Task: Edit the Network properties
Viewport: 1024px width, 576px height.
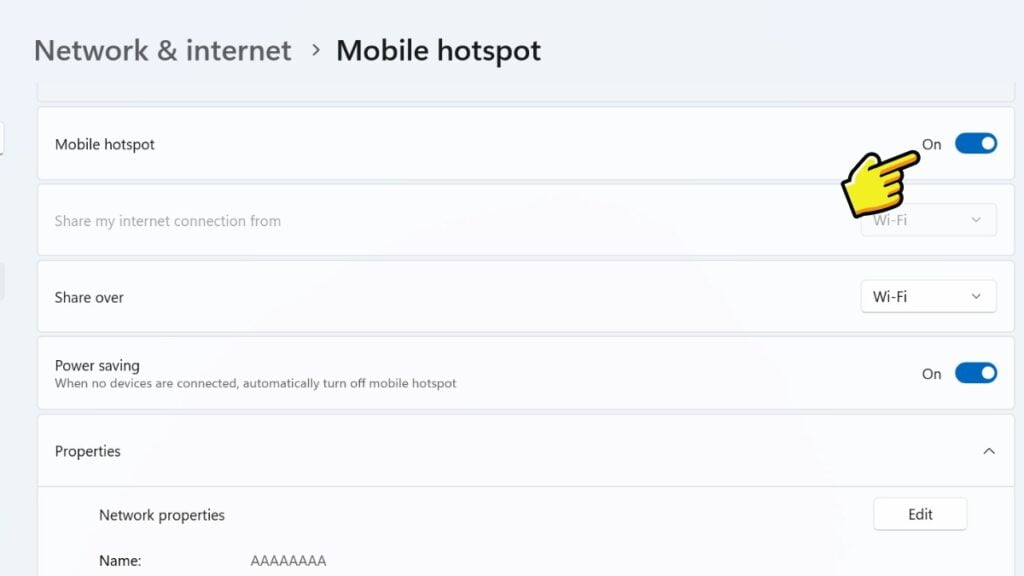Action: [919, 513]
